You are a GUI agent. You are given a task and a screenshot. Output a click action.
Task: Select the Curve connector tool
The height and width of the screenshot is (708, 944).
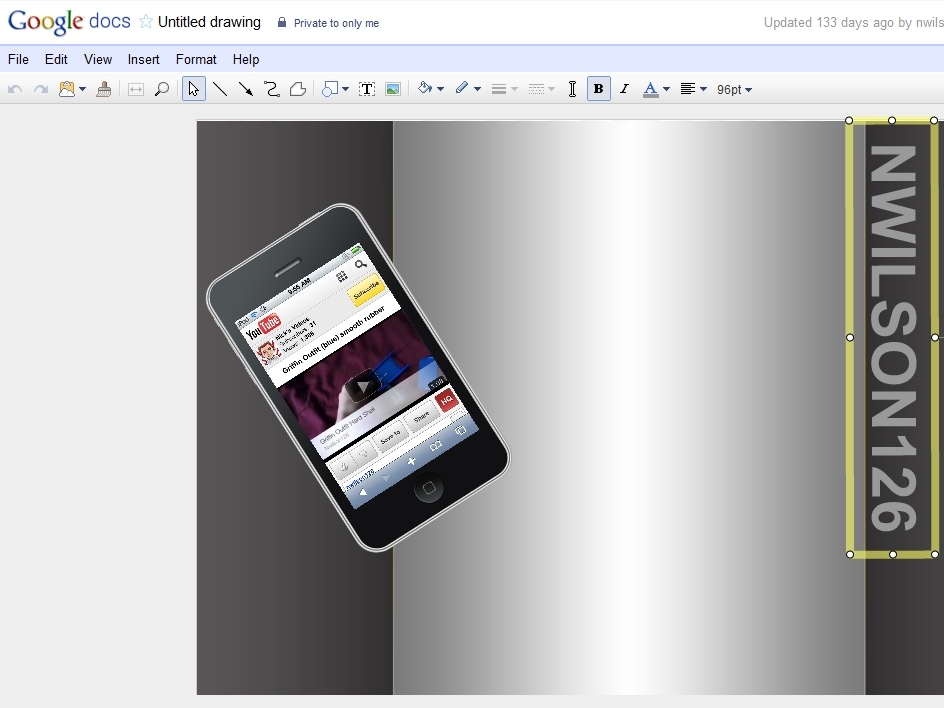tap(272, 89)
